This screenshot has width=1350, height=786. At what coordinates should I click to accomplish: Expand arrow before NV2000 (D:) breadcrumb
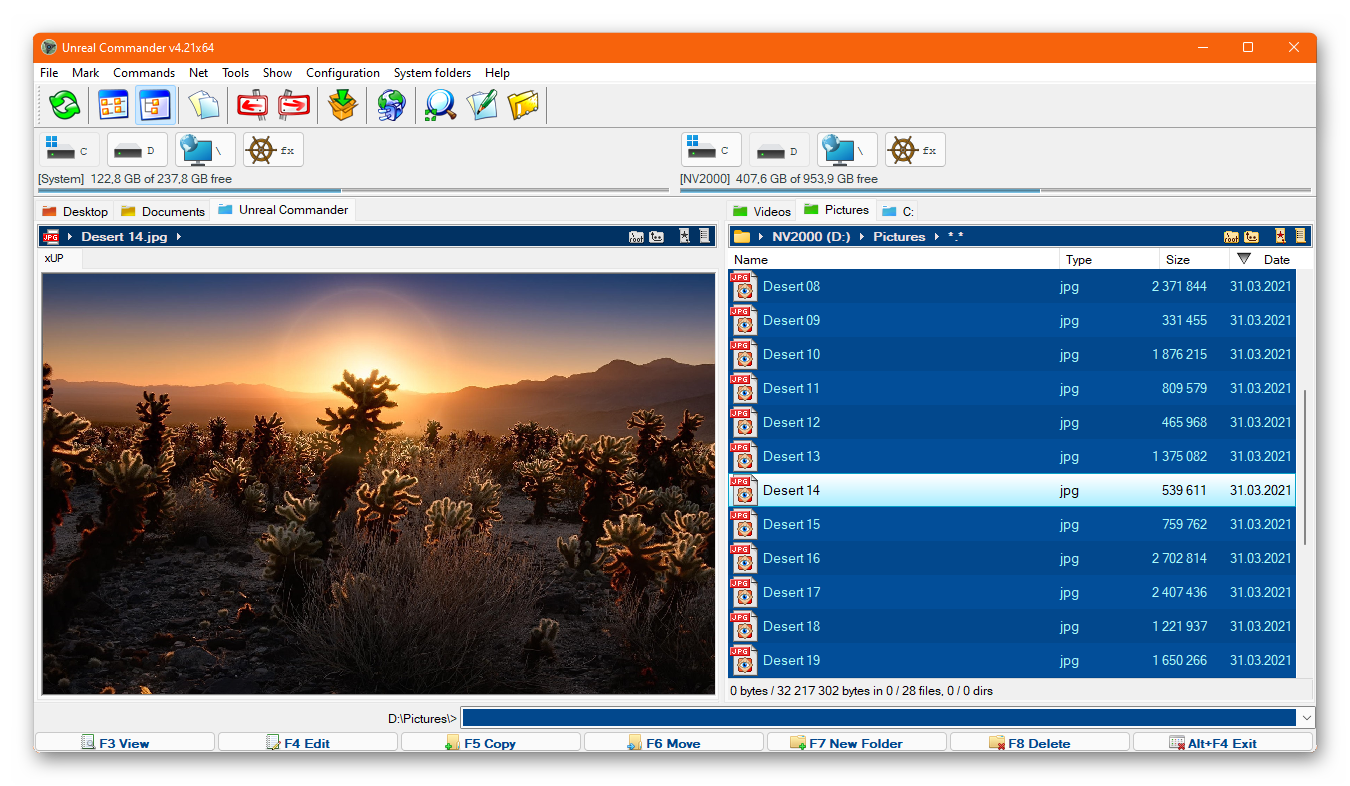coord(761,237)
